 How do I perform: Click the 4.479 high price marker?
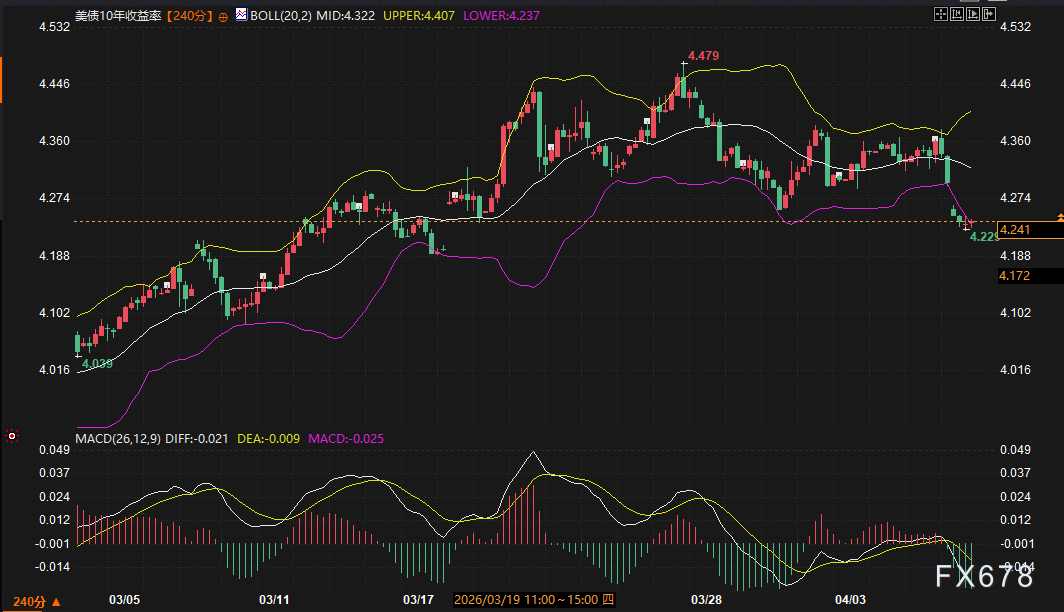[702, 54]
